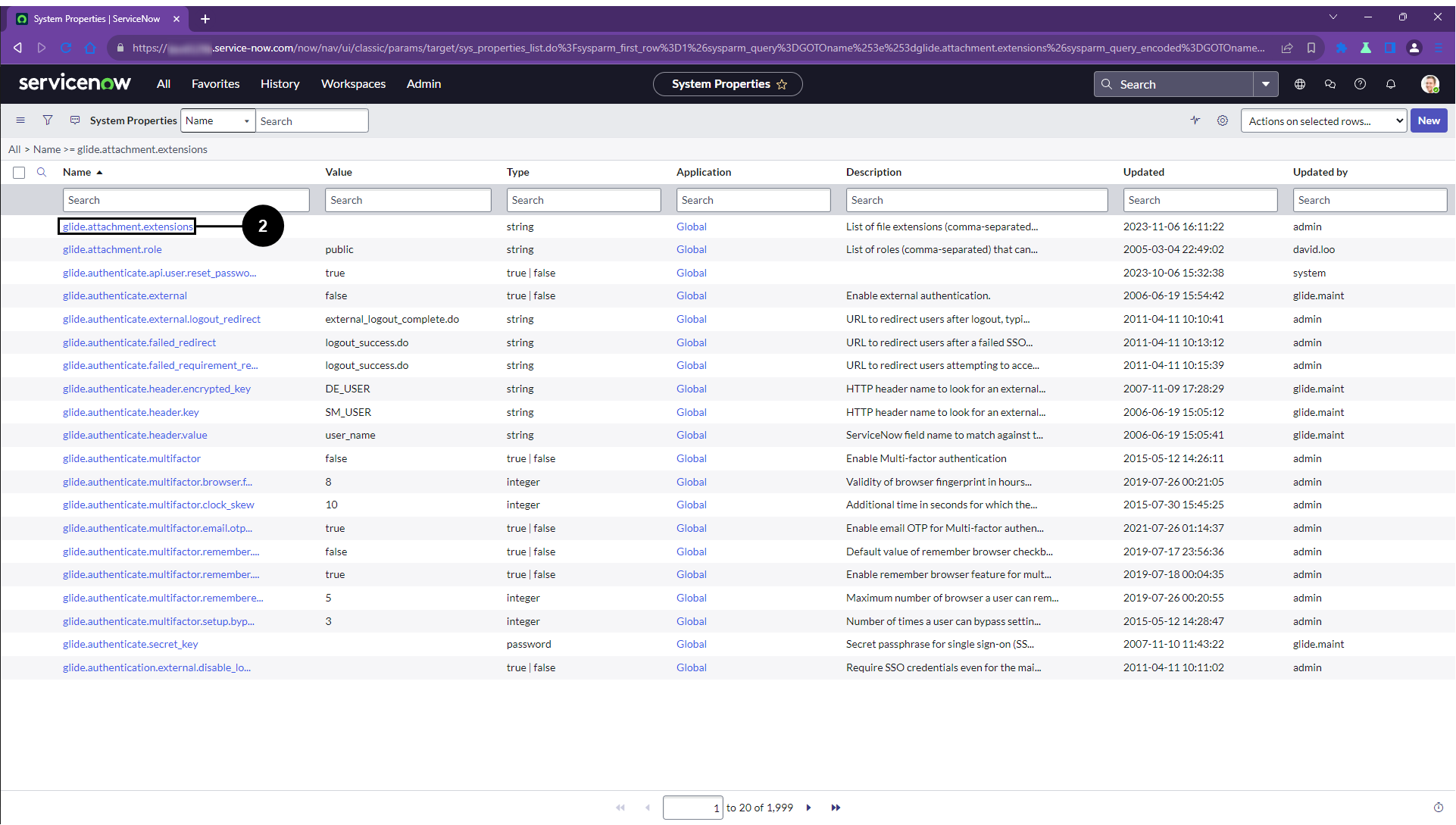The height and width of the screenshot is (825, 1456).
Task: Check the select all rows checkbox
Action: (x=19, y=173)
